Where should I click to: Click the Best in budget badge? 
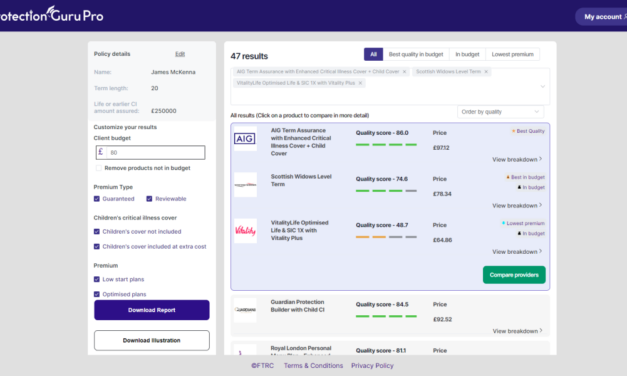pos(525,177)
